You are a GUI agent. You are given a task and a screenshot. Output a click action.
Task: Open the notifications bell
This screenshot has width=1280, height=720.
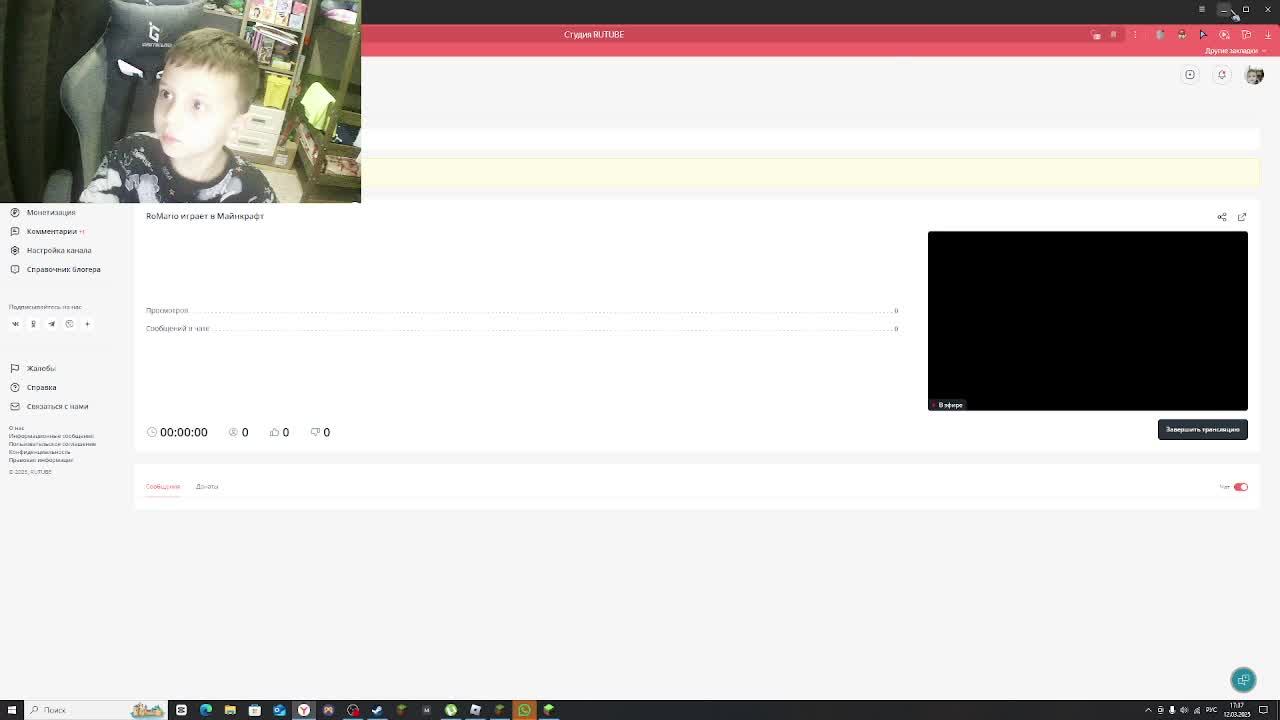click(x=1221, y=75)
